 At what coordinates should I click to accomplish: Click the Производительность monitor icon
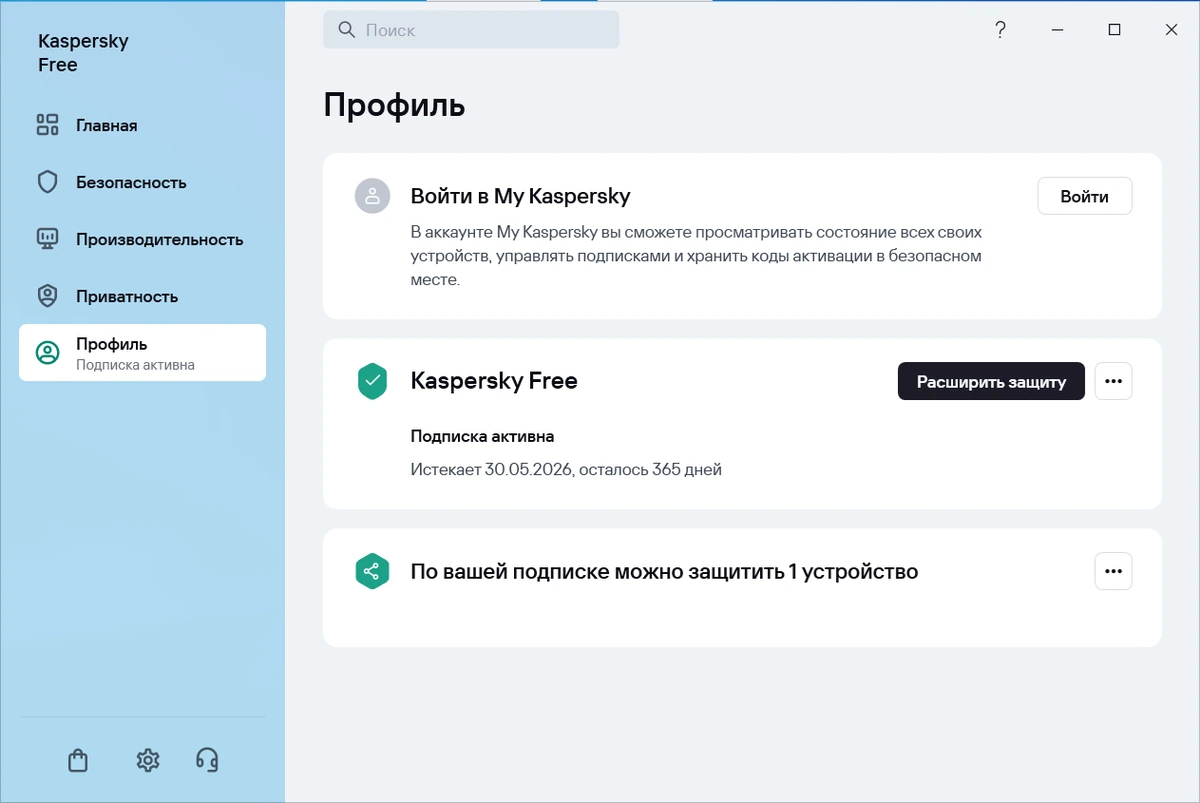coord(48,239)
